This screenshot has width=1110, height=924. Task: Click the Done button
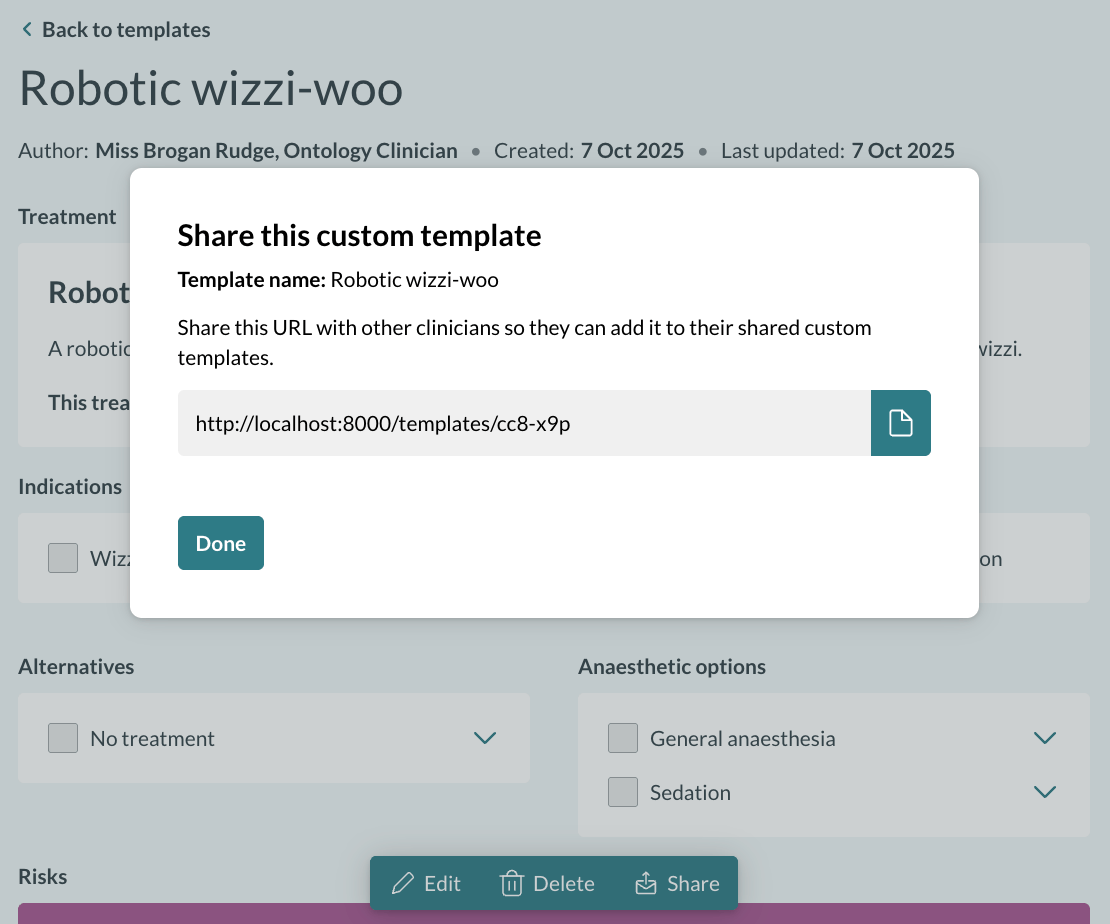pyautogui.click(x=220, y=543)
